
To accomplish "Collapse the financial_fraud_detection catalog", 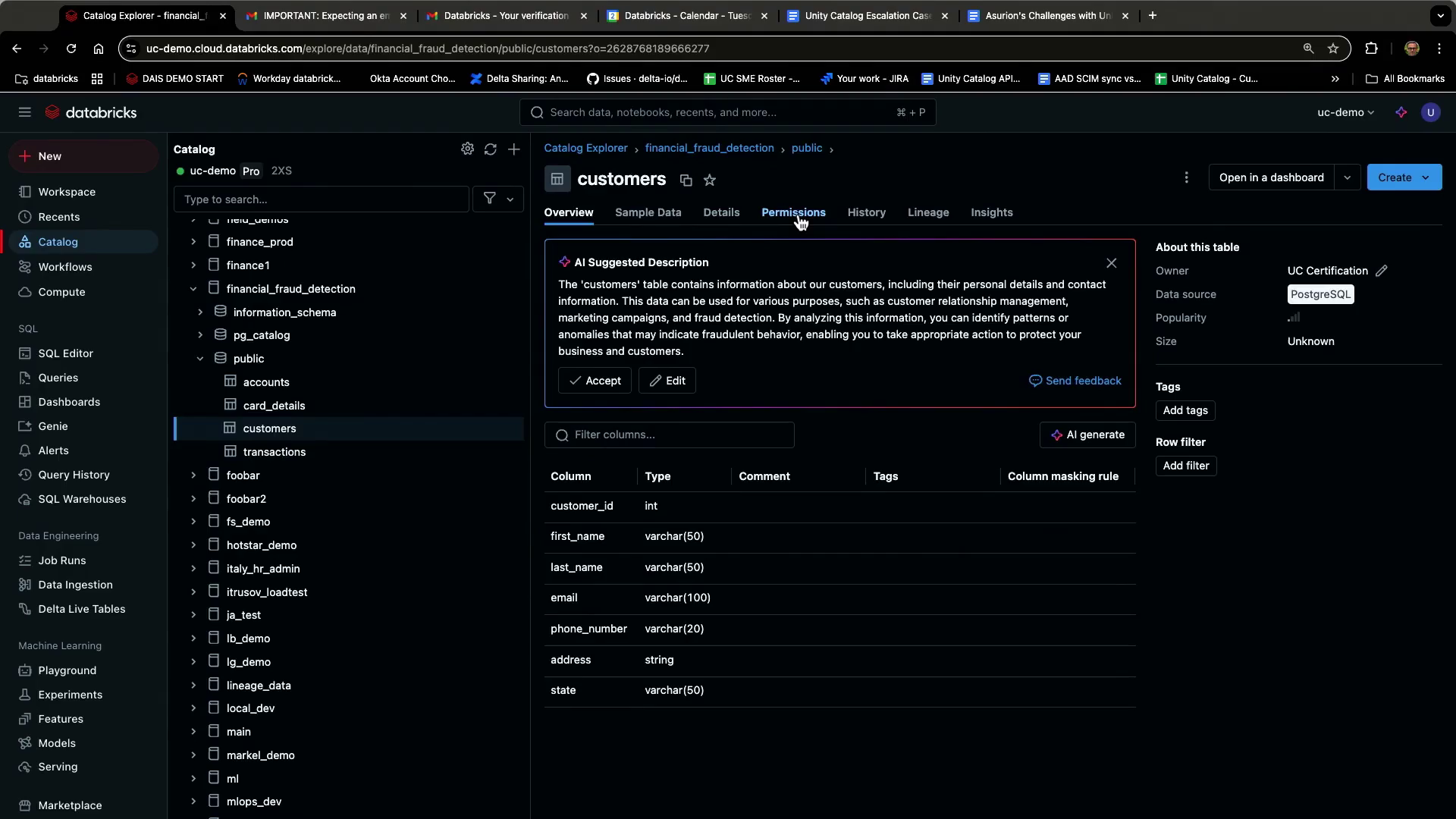I will tap(193, 289).
